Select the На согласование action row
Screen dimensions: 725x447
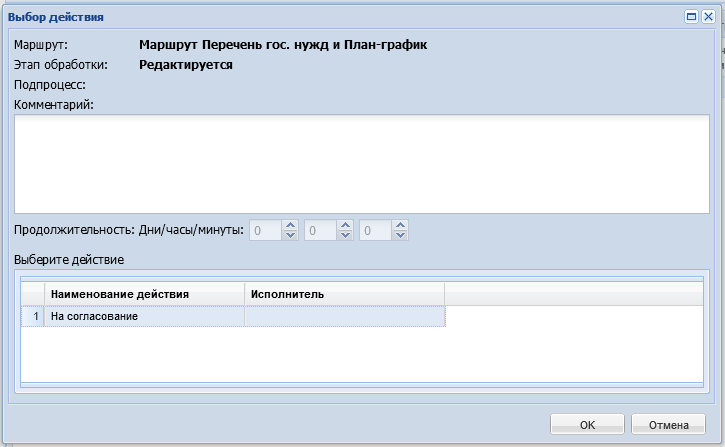click(x=144, y=316)
